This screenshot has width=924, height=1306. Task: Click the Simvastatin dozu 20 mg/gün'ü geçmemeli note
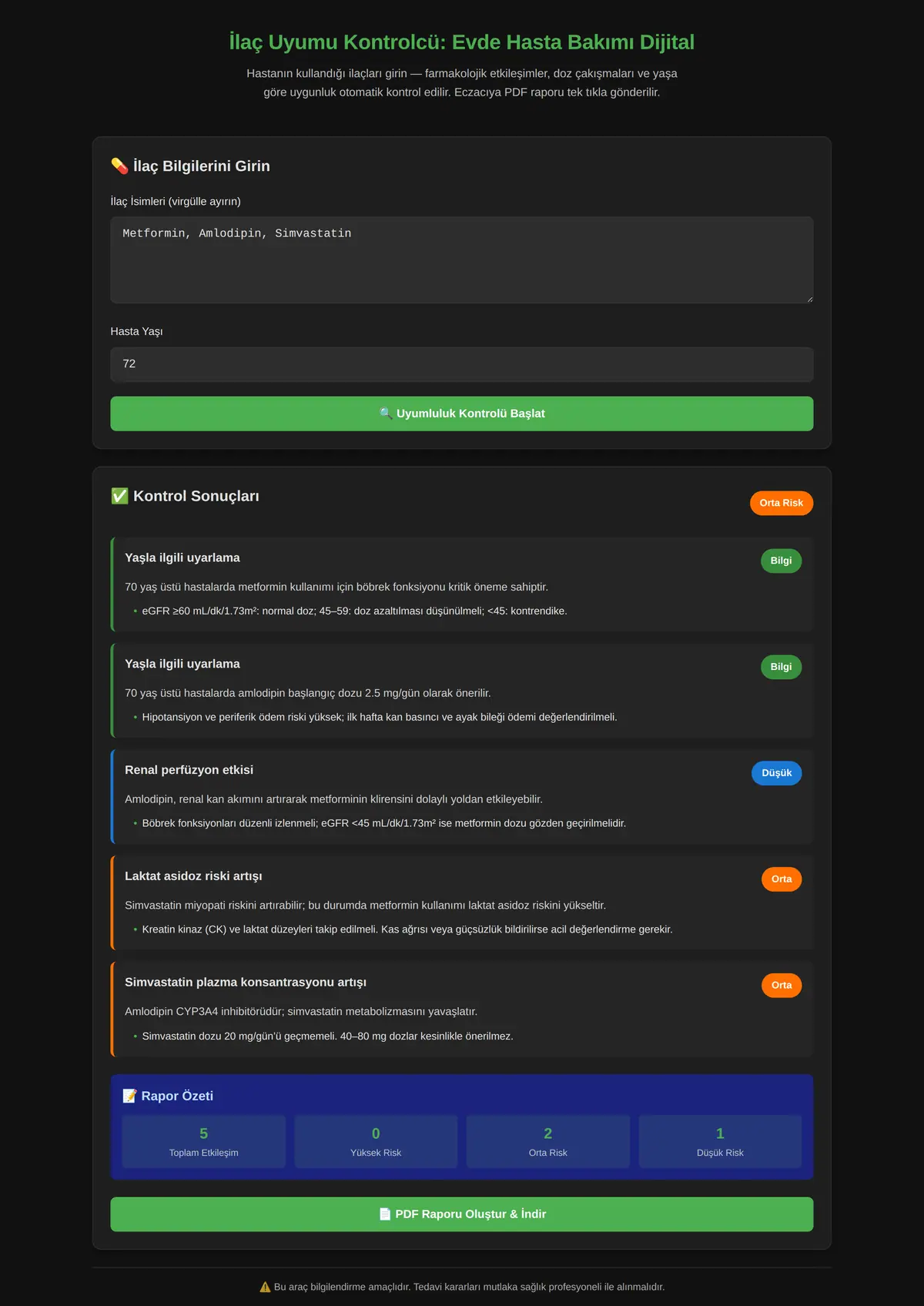click(327, 1036)
